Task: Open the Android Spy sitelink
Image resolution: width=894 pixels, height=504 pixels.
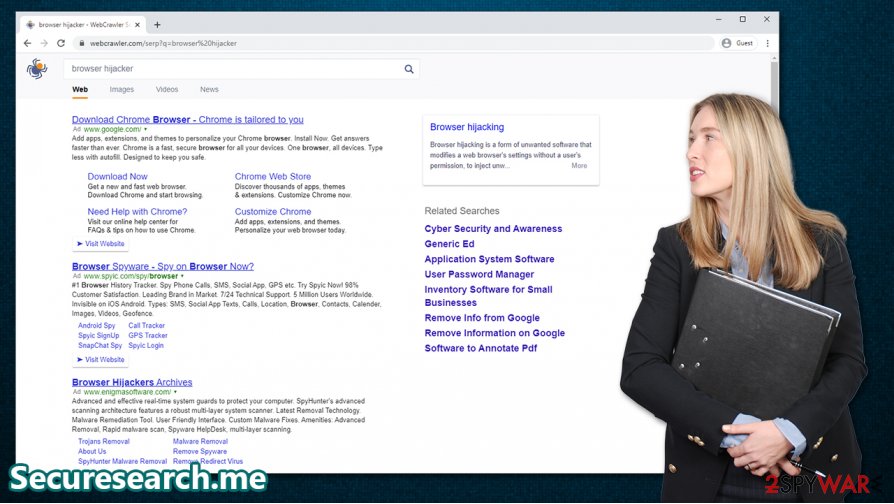Action: (x=96, y=326)
